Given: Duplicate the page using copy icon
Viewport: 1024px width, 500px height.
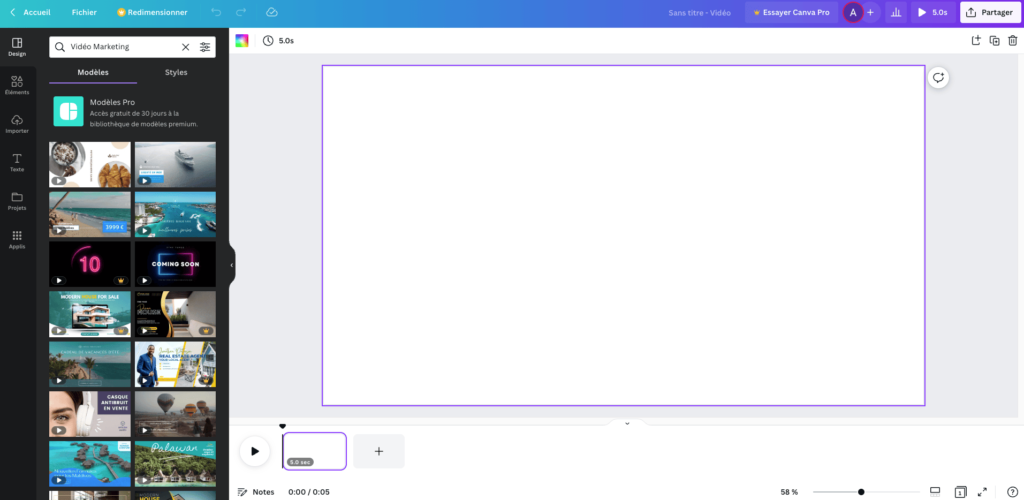Looking at the screenshot, I should tap(994, 40).
